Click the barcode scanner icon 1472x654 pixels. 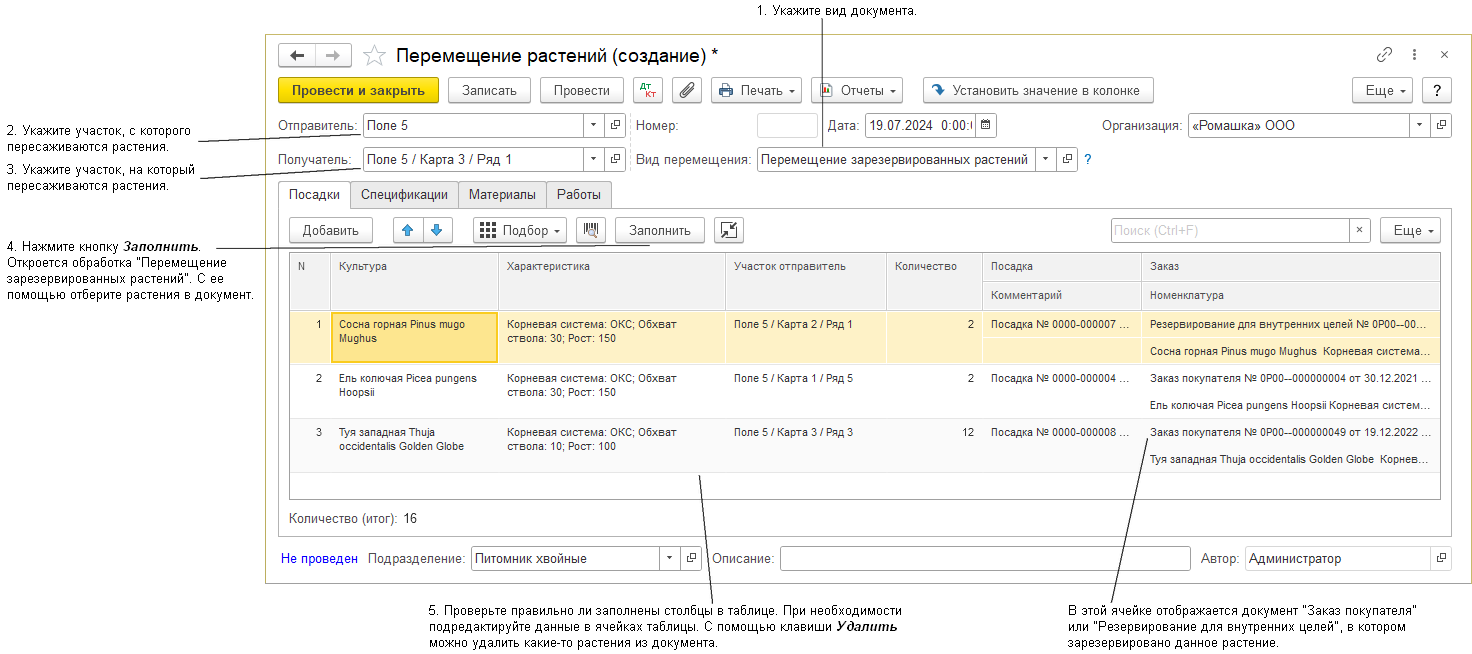(591, 230)
